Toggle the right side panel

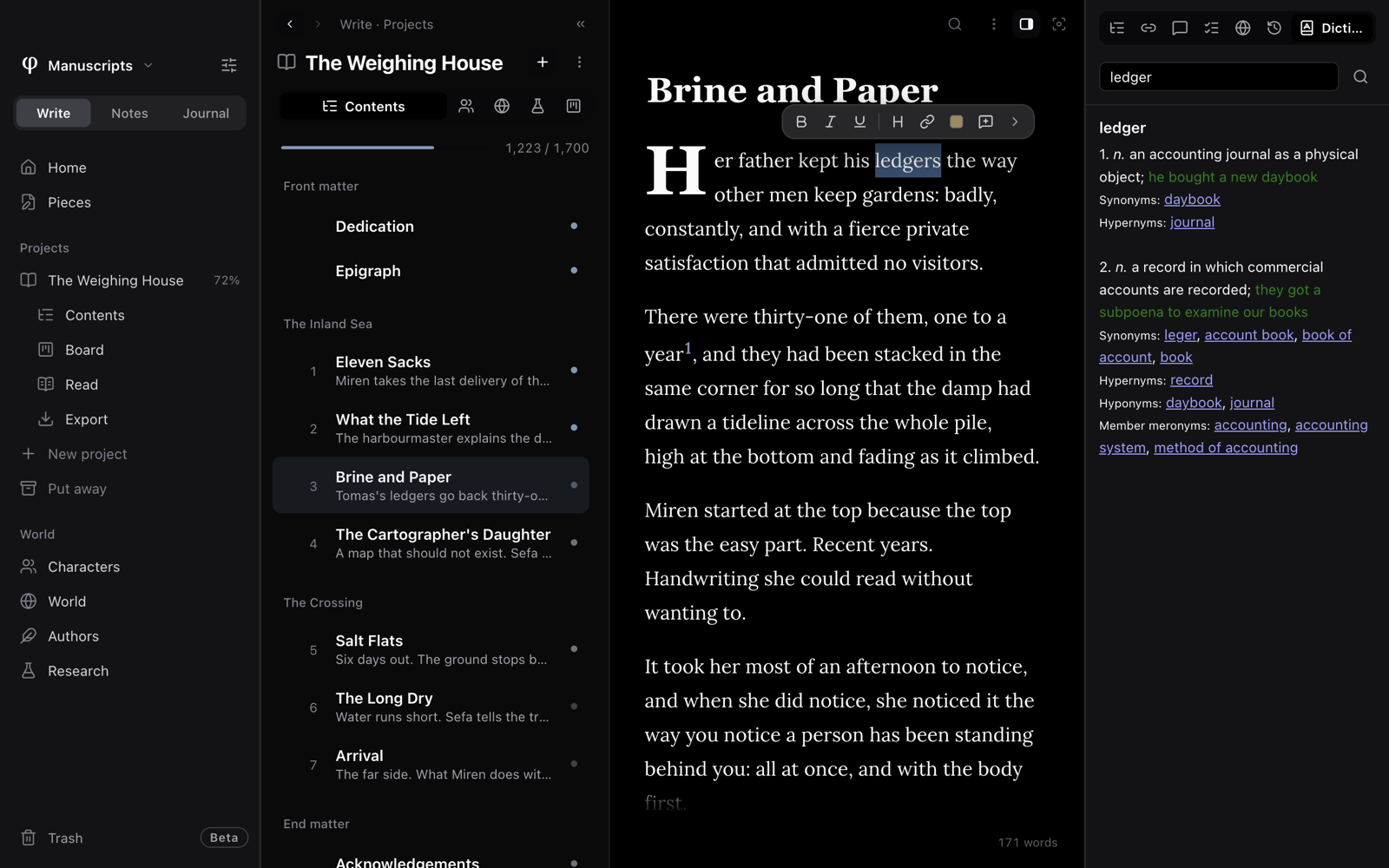click(1026, 24)
